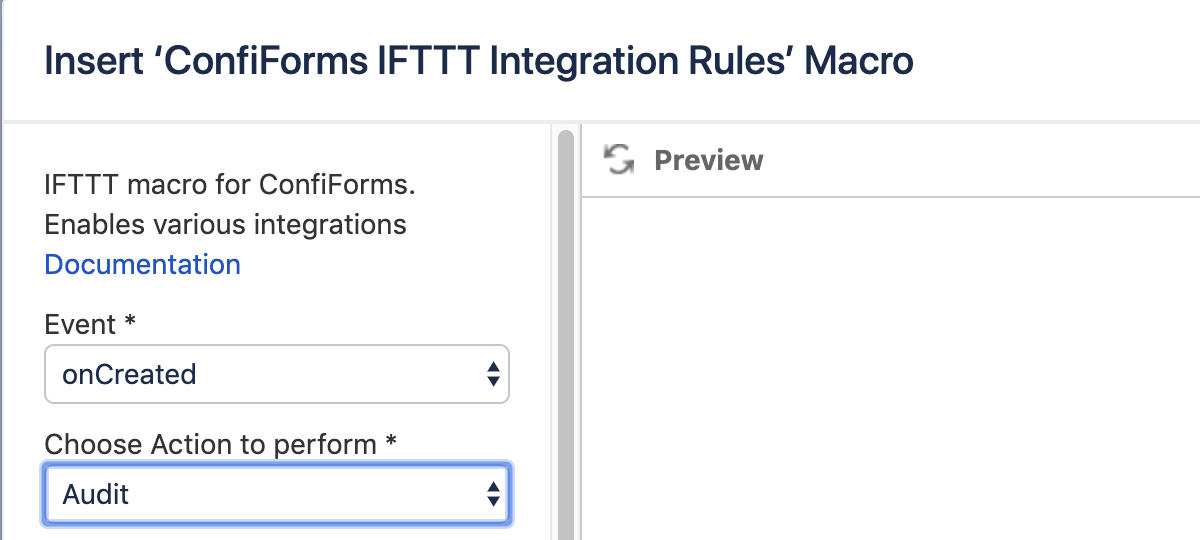This screenshot has width=1200, height=540.
Task: Click the refresh preview icon
Action: click(620, 160)
